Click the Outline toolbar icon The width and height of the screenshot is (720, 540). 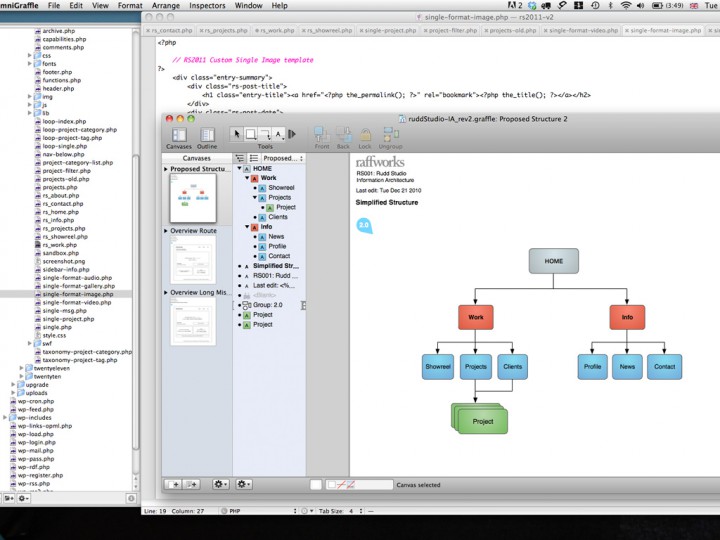[x=207, y=135]
